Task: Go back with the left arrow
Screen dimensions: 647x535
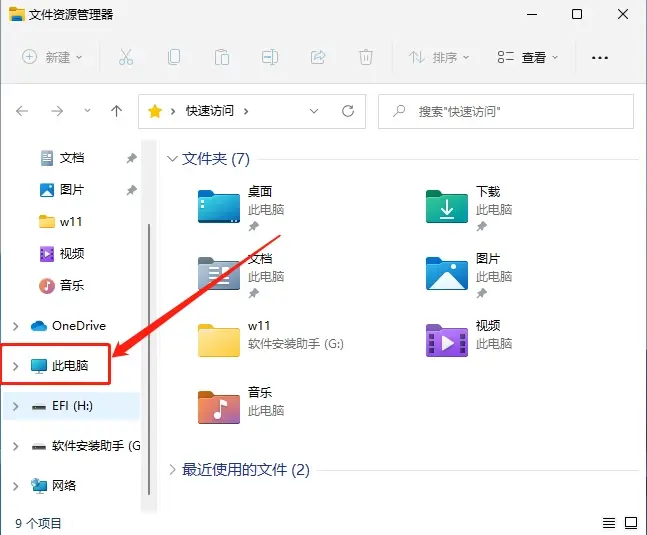Action: click(22, 111)
